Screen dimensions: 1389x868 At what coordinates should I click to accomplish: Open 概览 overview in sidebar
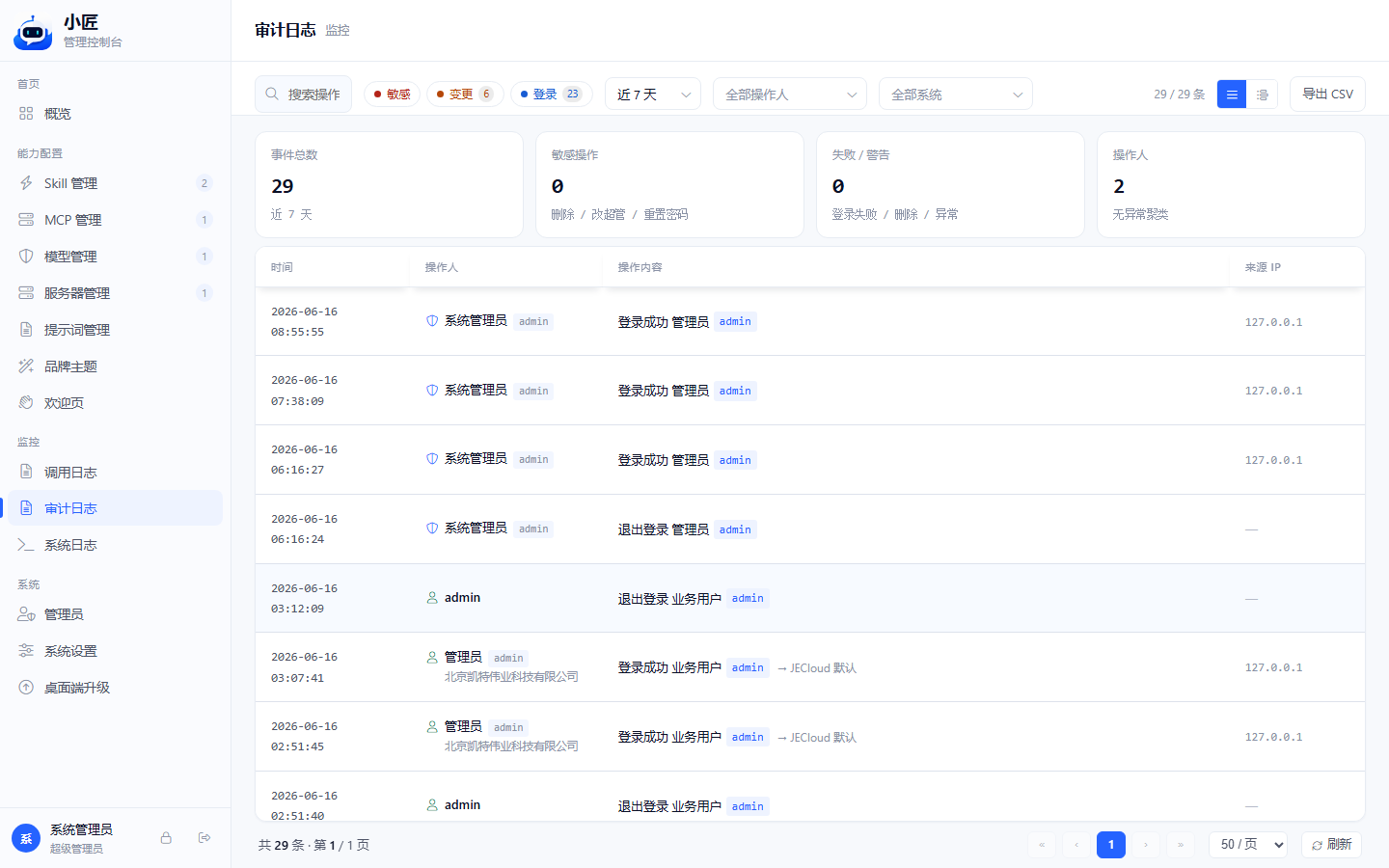pos(116,114)
